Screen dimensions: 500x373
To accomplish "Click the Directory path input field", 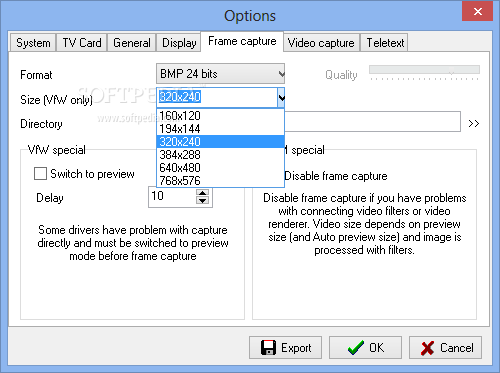I will click(372, 122).
